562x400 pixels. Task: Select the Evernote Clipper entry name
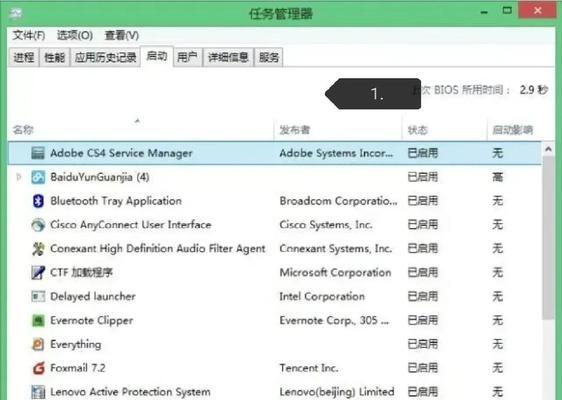click(91, 320)
